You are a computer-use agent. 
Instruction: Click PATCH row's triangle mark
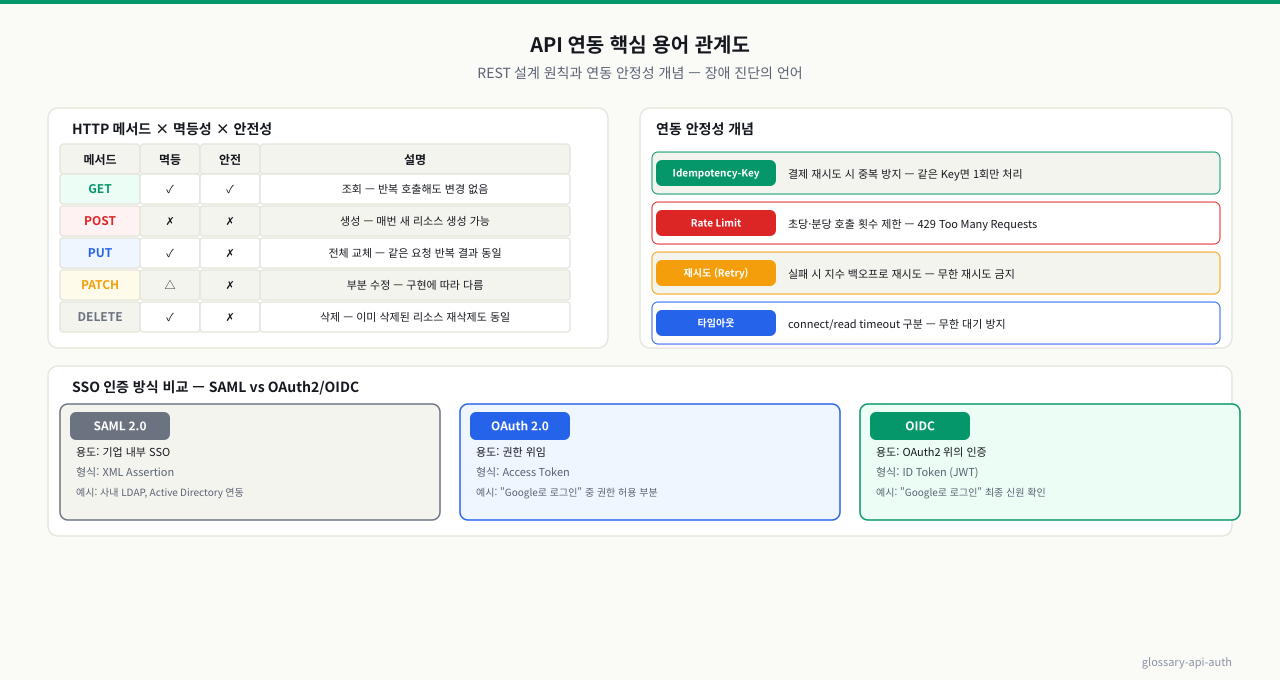click(x=170, y=285)
